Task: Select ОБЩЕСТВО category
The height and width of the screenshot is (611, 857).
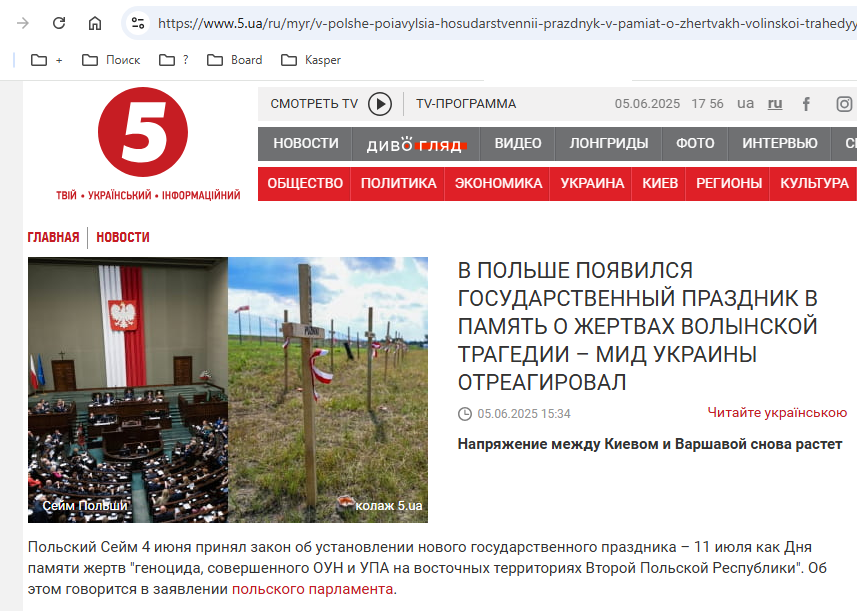Action: click(x=304, y=184)
